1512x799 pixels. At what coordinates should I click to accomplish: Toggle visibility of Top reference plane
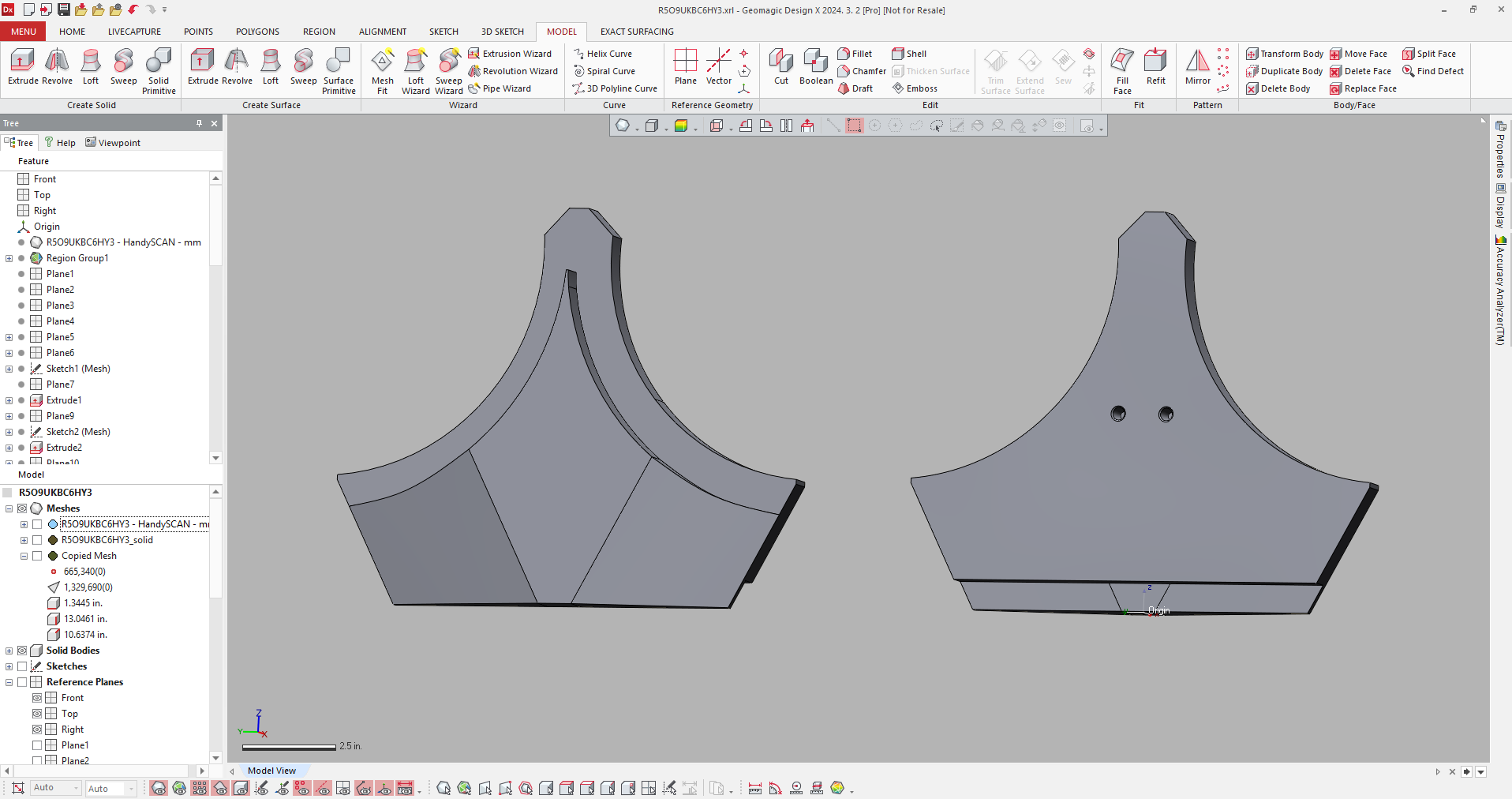(x=37, y=714)
